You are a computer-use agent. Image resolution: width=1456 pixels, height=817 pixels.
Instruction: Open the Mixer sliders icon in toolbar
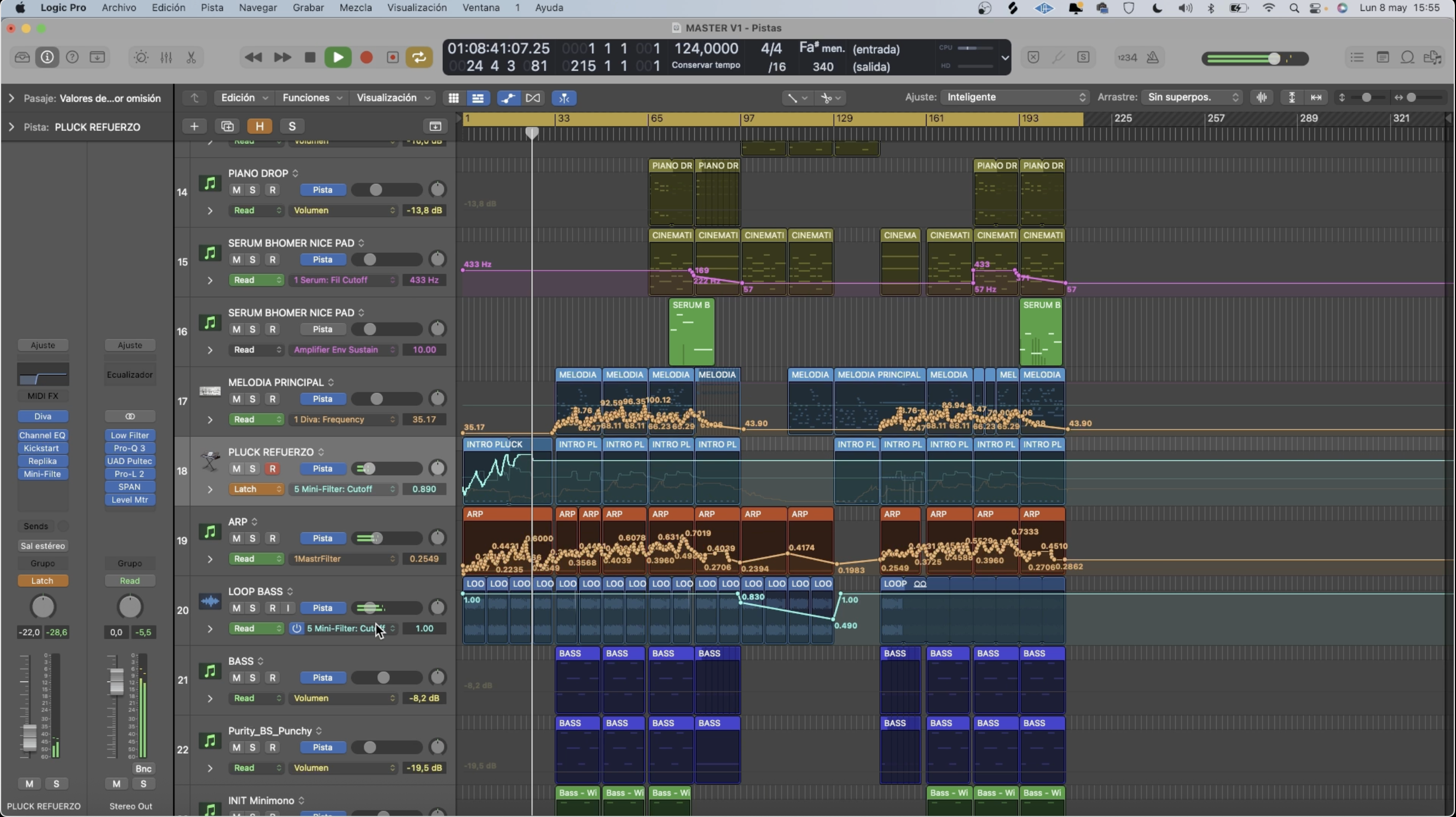pyautogui.click(x=166, y=57)
